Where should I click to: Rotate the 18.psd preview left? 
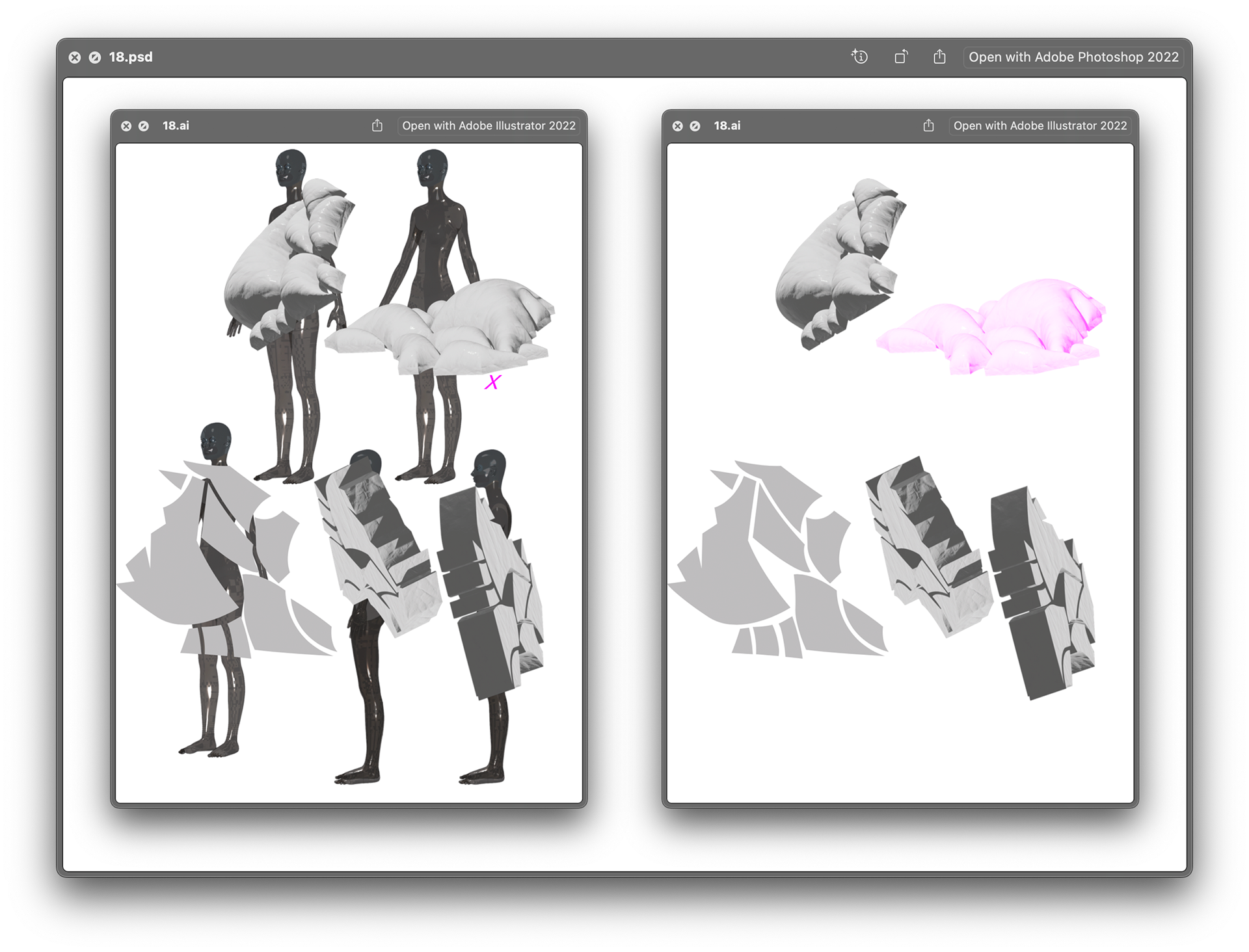(x=900, y=57)
